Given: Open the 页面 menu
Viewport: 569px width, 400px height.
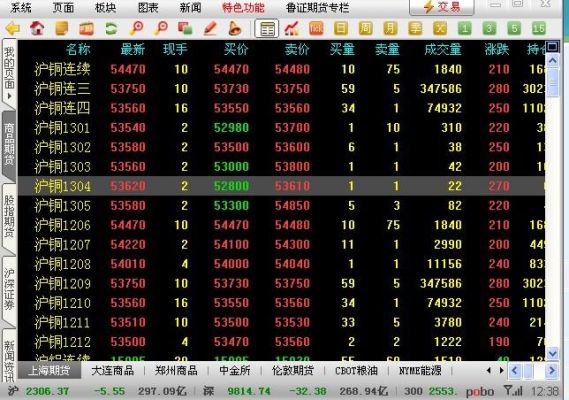Looking at the screenshot, I should [x=63, y=7].
